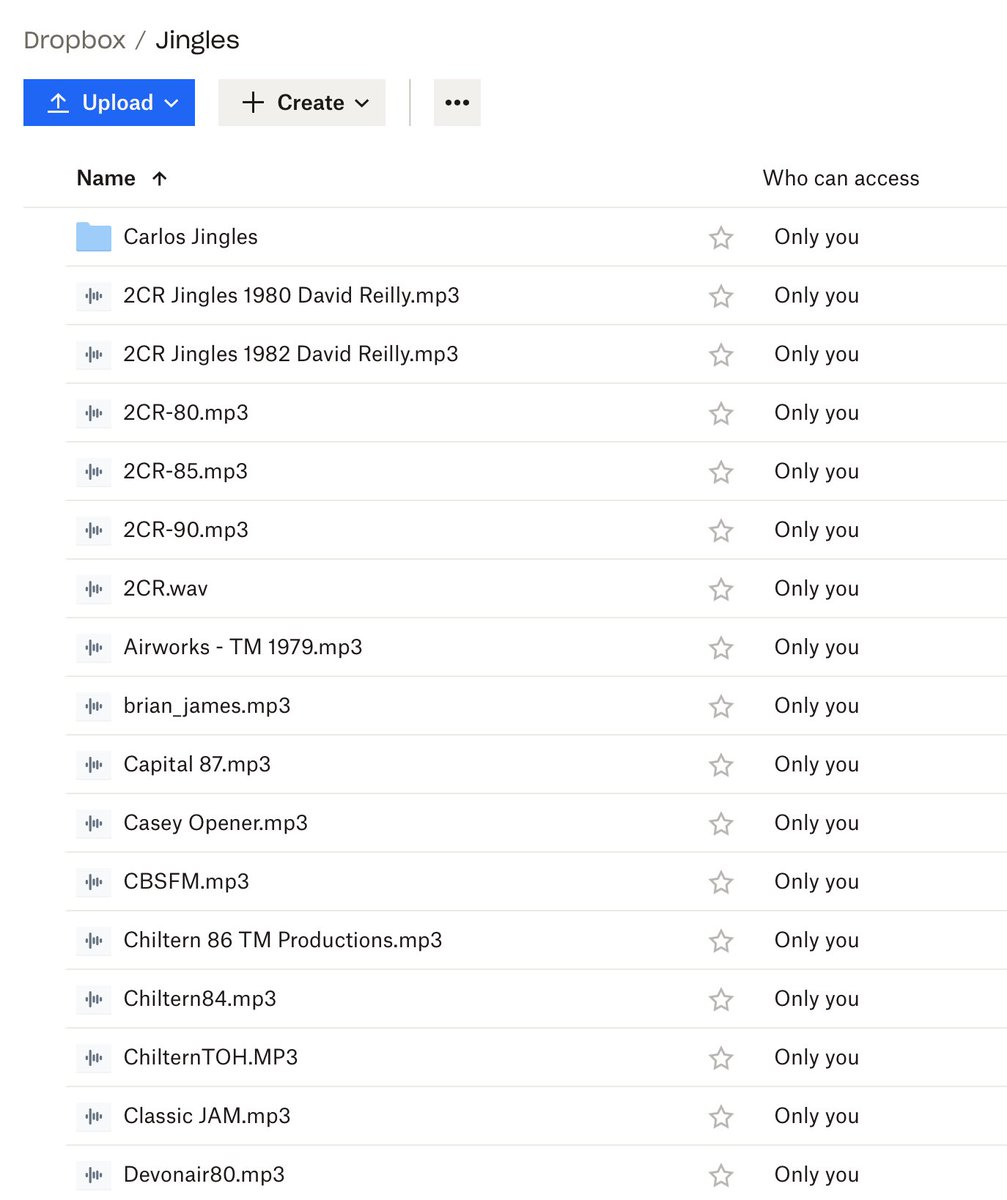Click audio icon for Airworks - TM 1979.mp3
1007x1200 pixels.
point(94,647)
